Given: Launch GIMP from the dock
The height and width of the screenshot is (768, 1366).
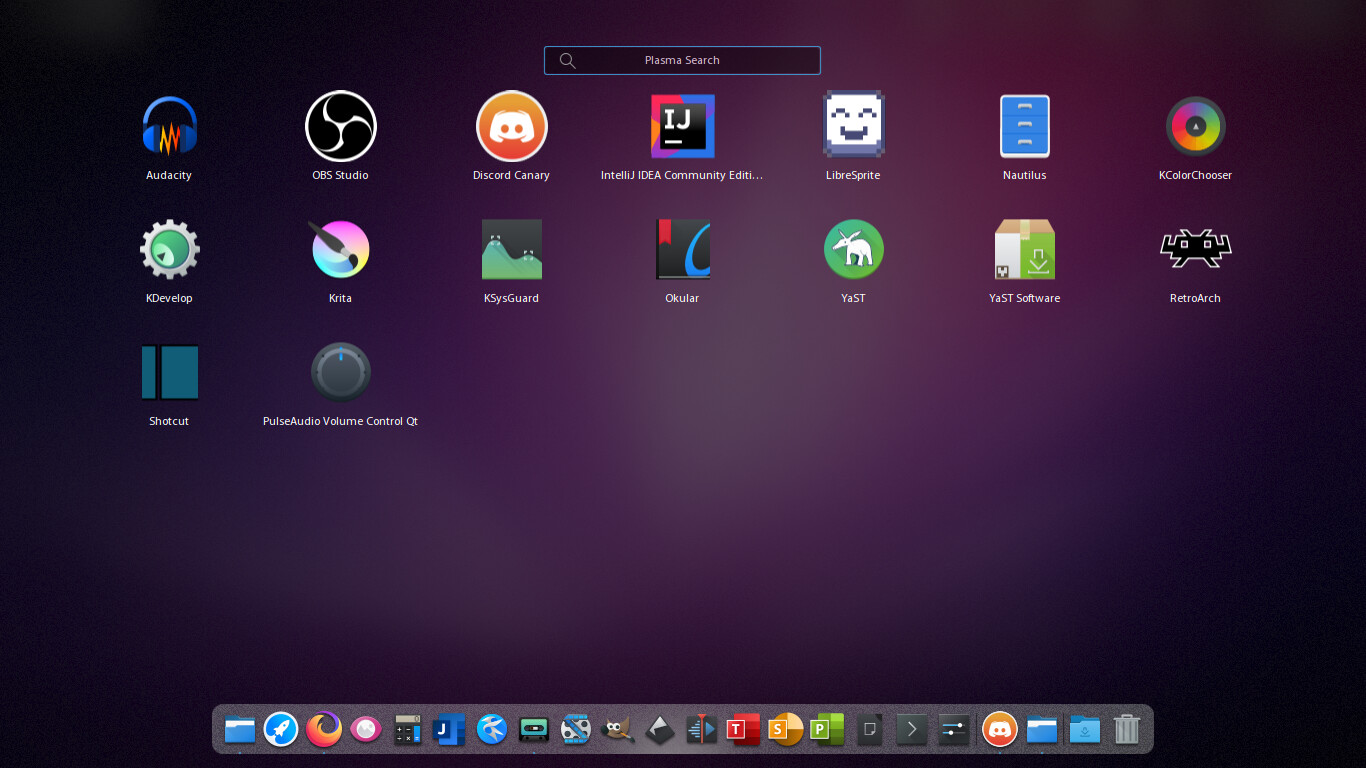Looking at the screenshot, I should (x=617, y=730).
